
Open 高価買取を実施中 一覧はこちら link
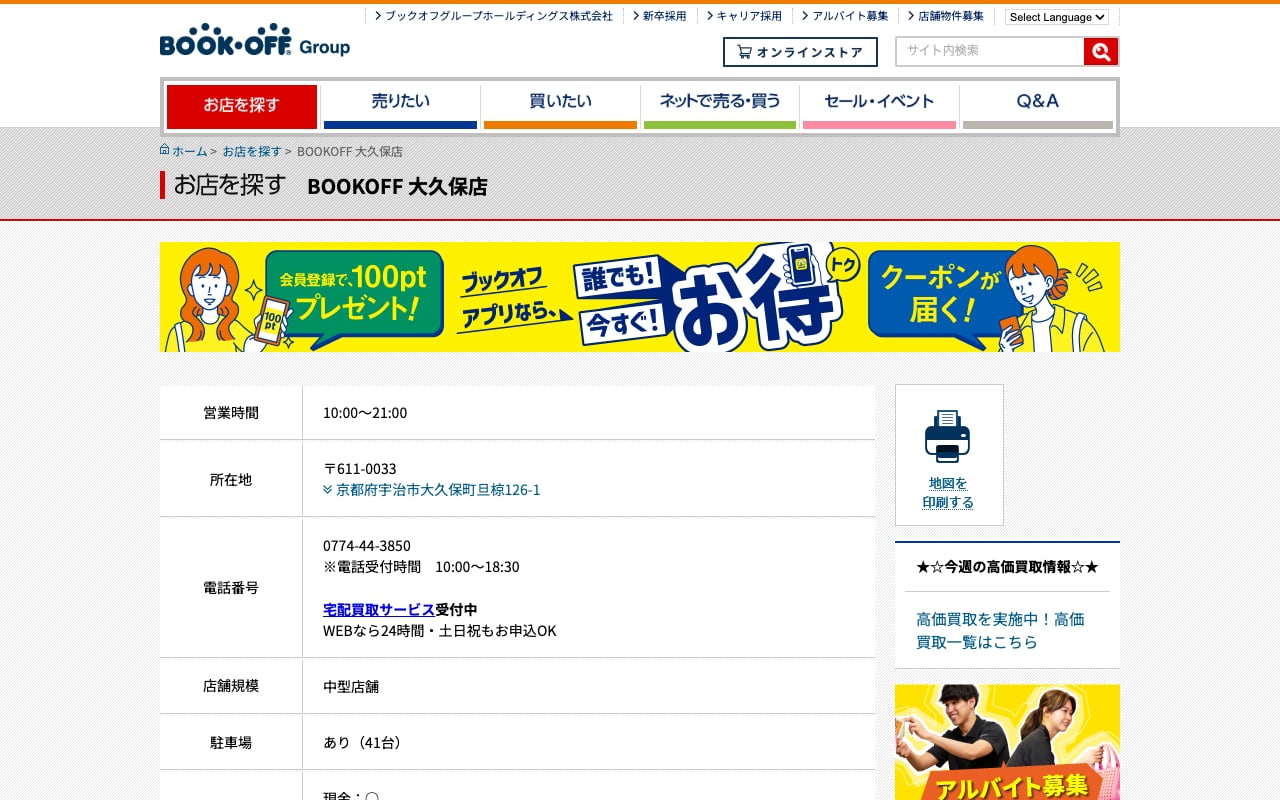pyautogui.click(x=1000, y=631)
